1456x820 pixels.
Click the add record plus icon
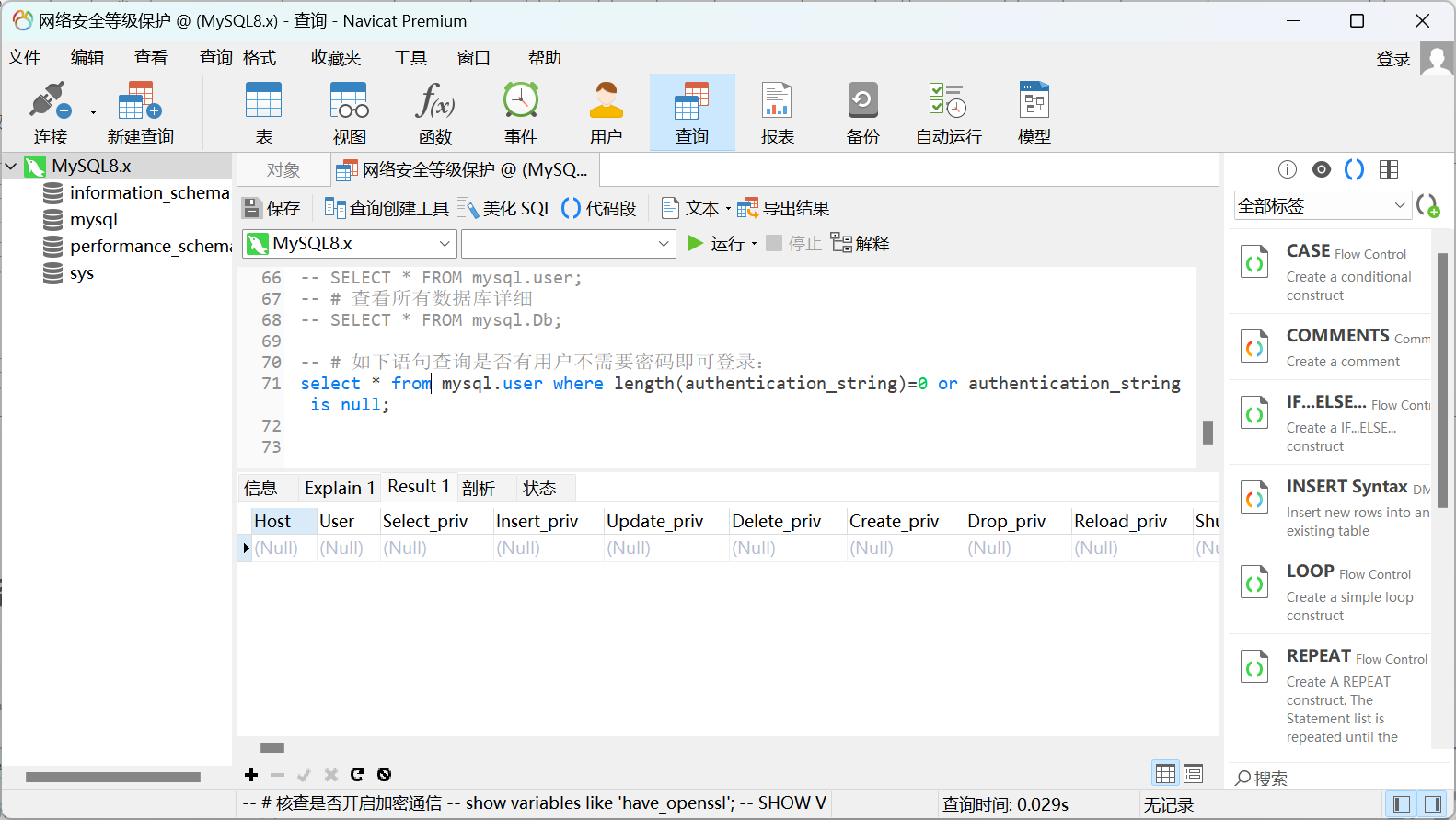coord(251,775)
